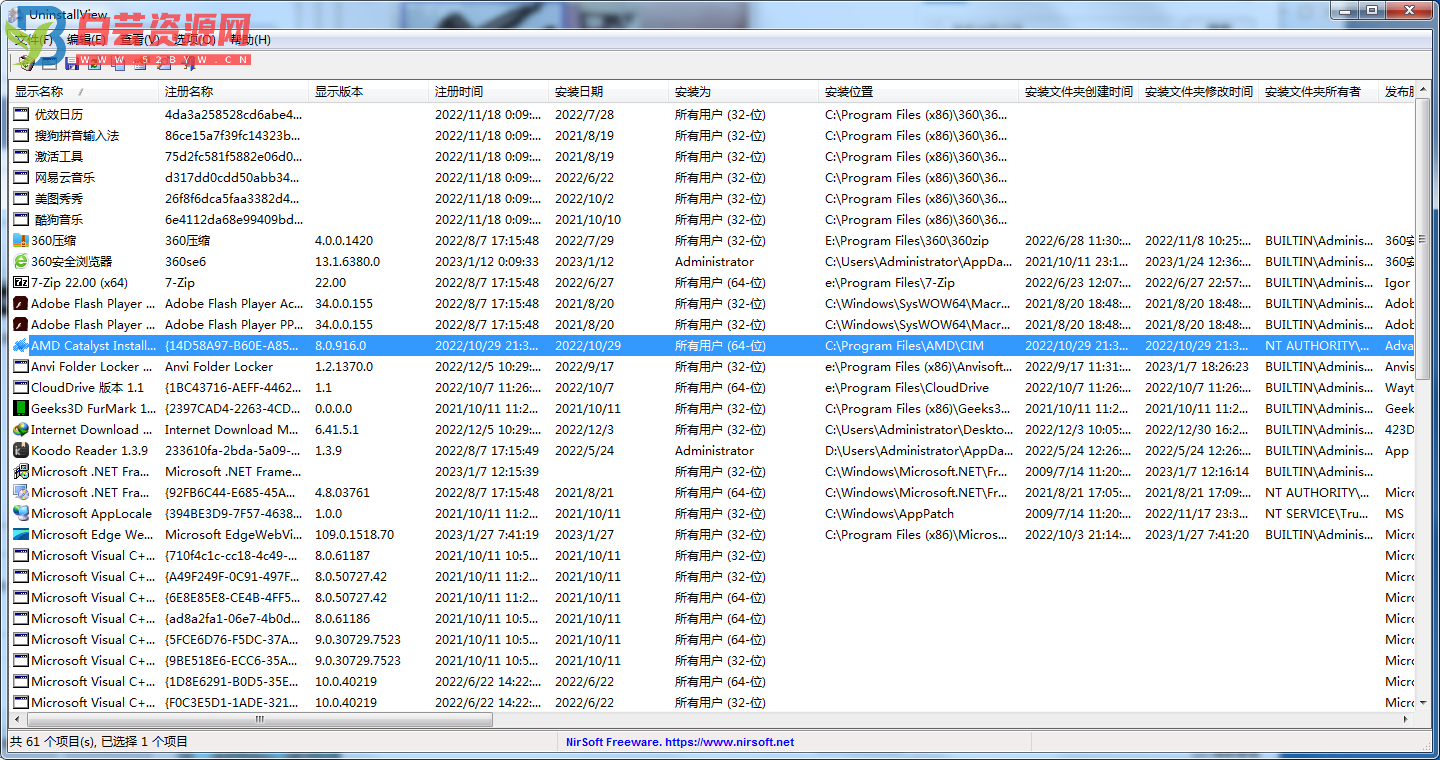Click registry name 233610fa-2bda-5a09
This screenshot has height=760, width=1440.
click(232, 450)
